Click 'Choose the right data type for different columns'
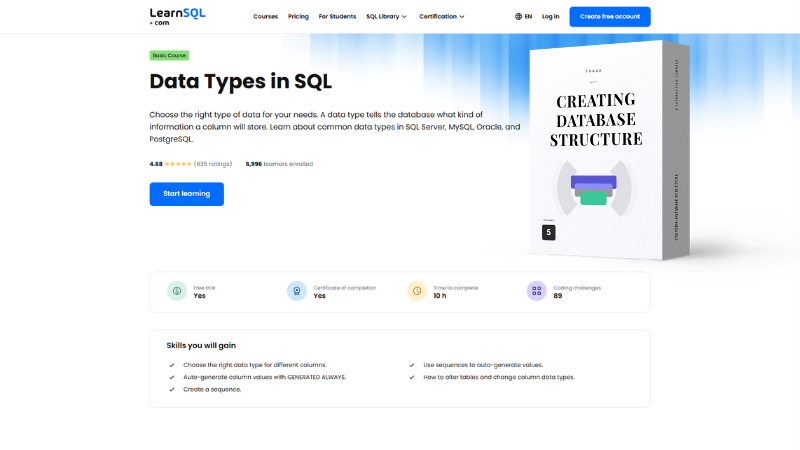 (x=255, y=365)
